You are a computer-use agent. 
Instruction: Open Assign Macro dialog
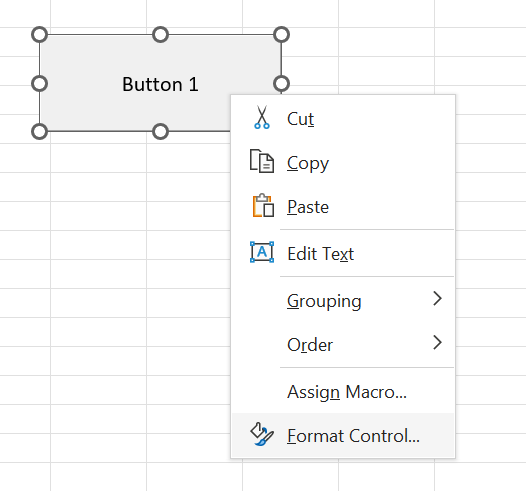[343, 391]
